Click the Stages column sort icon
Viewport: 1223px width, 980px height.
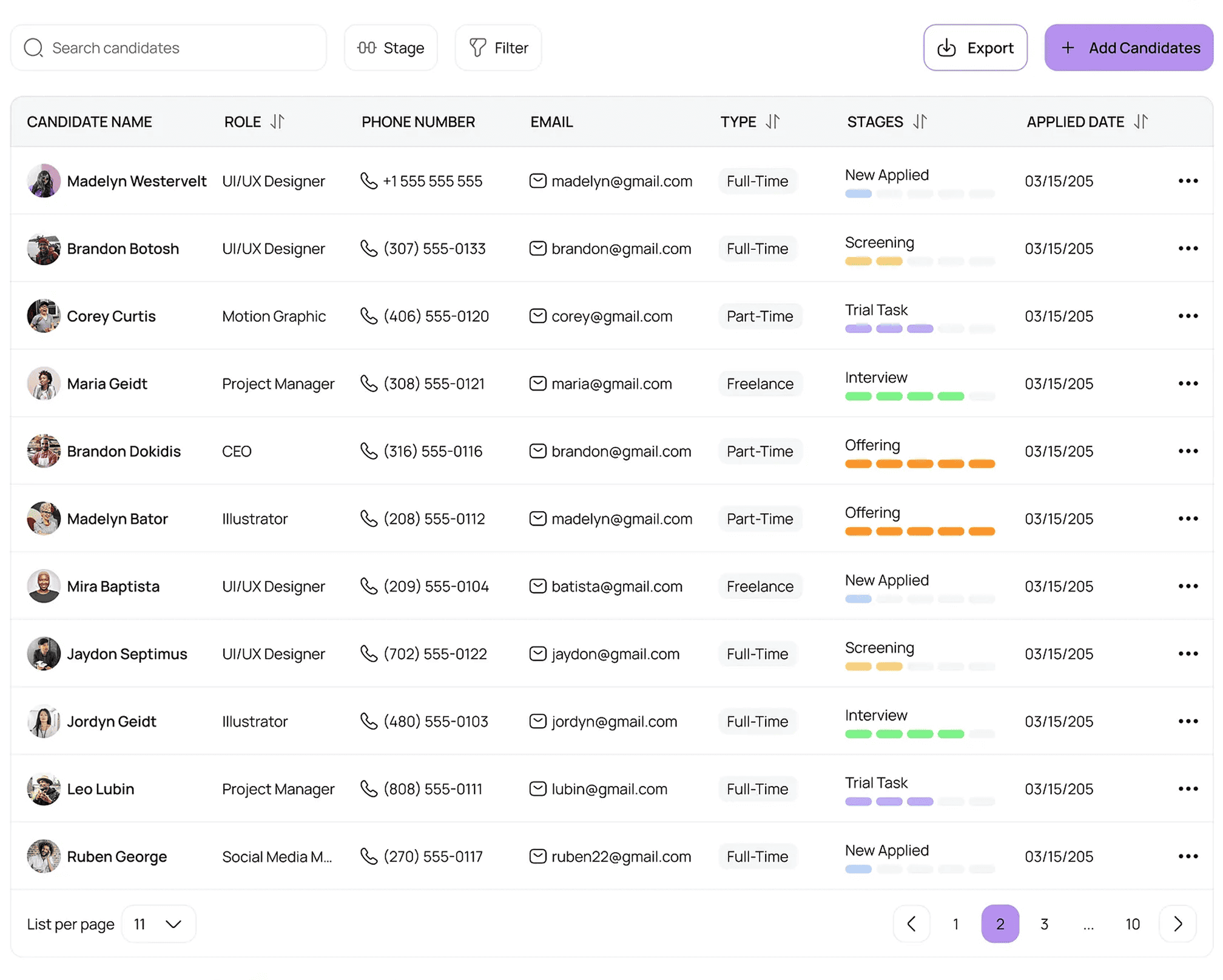(920, 122)
